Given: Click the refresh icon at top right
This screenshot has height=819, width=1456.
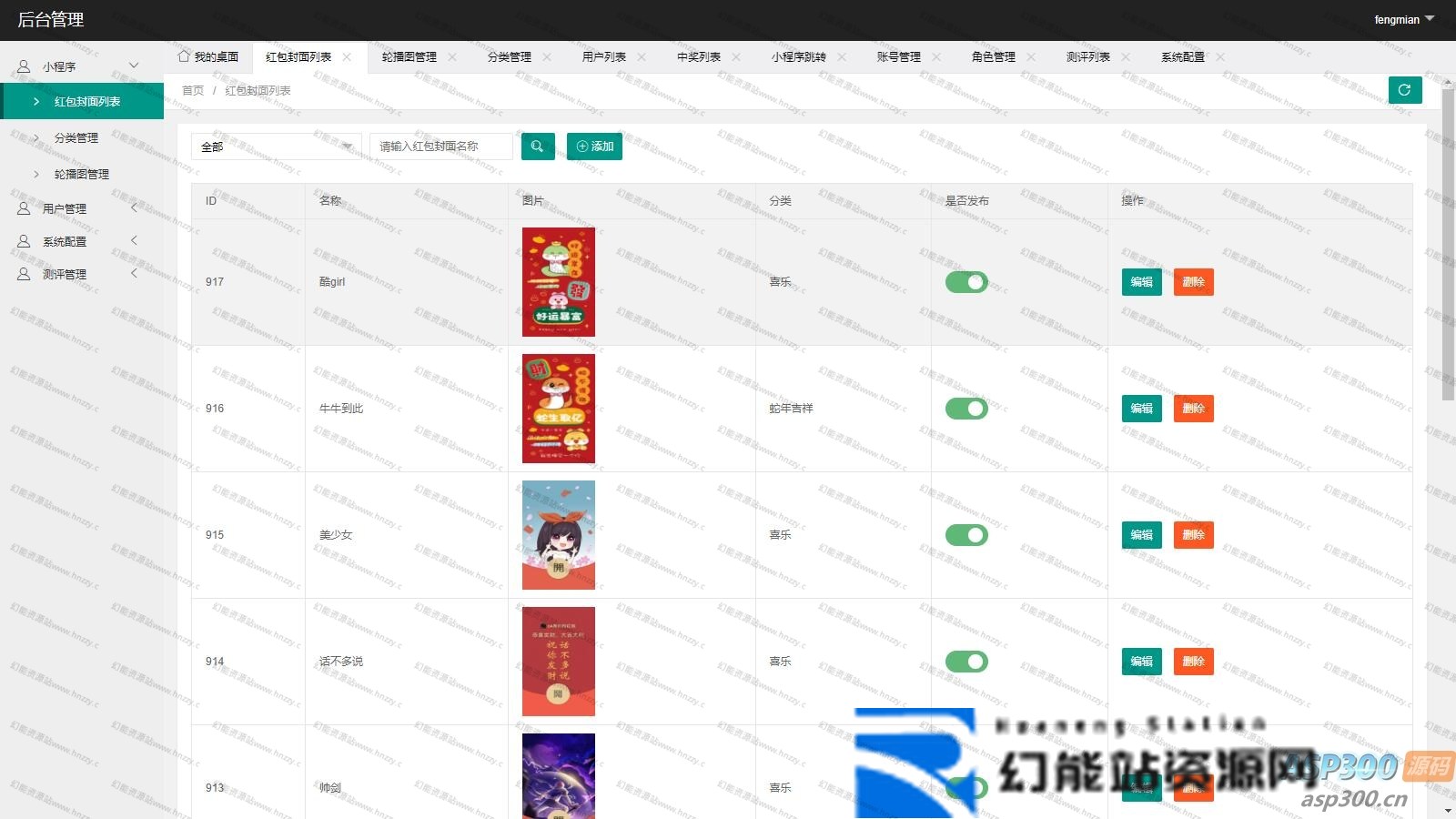Looking at the screenshot, I should 1404,90.
